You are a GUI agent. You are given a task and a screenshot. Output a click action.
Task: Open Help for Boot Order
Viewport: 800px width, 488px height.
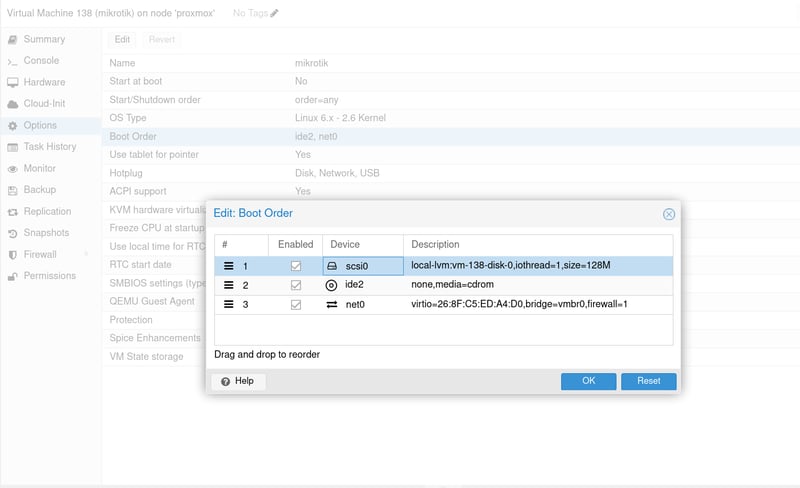237,381
